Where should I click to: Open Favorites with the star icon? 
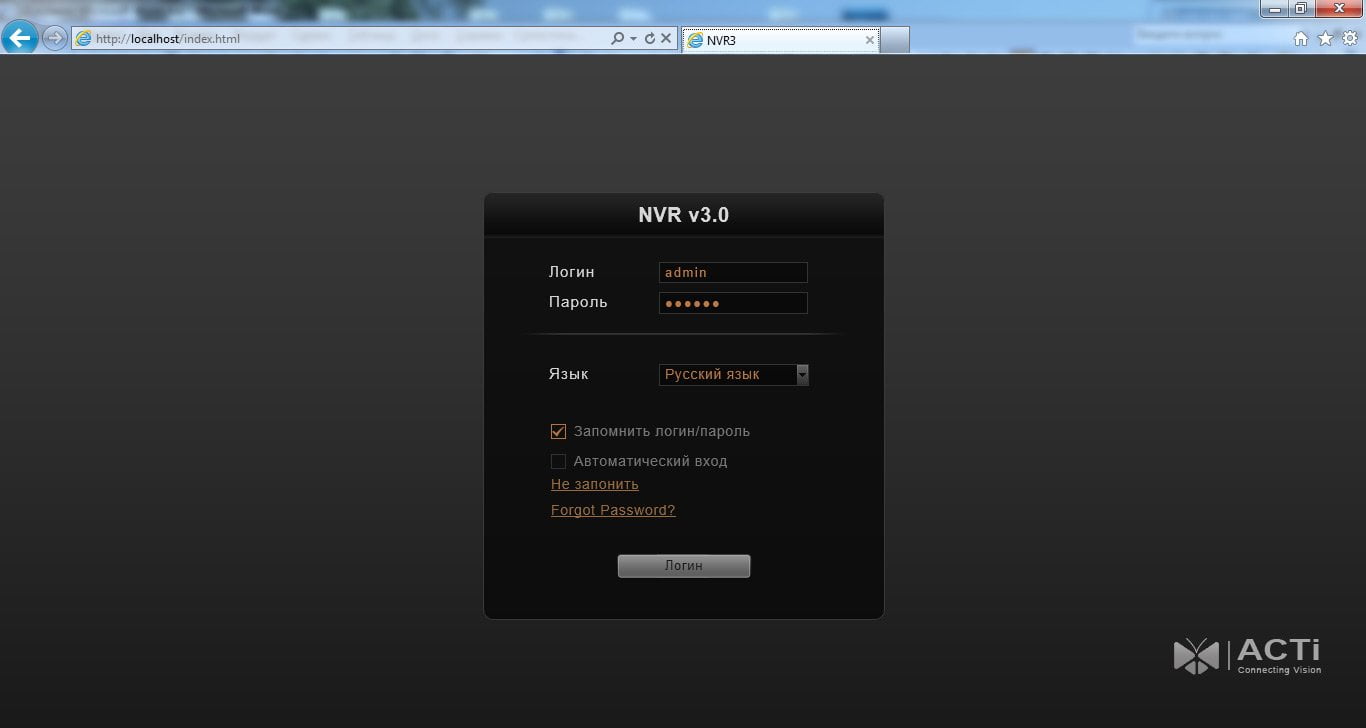(x=1326, y=39)
